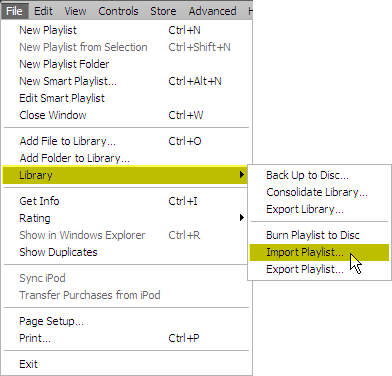
Task: Expand the Library submenu arrow
Action: 242,175
